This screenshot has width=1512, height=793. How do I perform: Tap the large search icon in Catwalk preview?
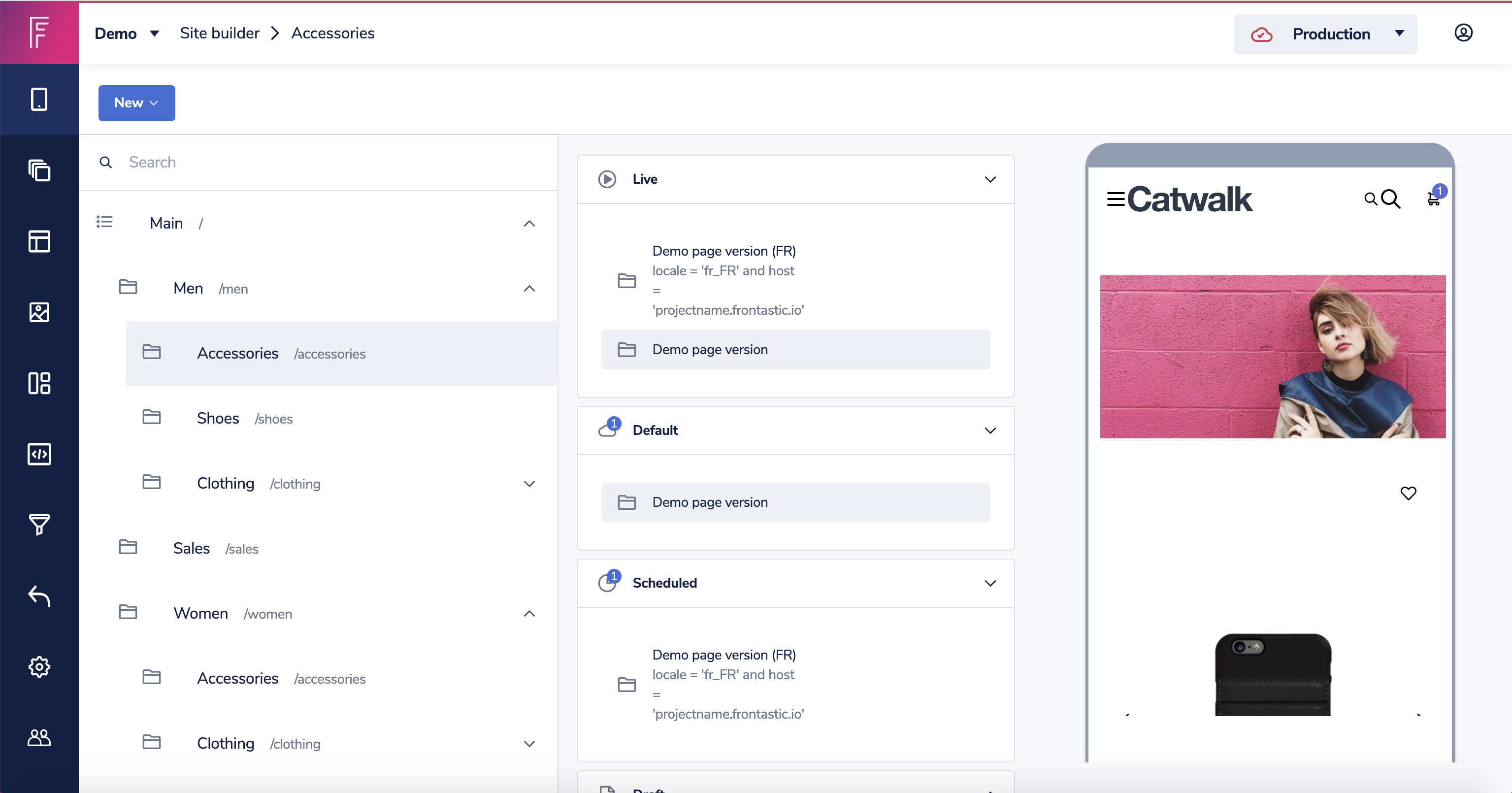1390,199
